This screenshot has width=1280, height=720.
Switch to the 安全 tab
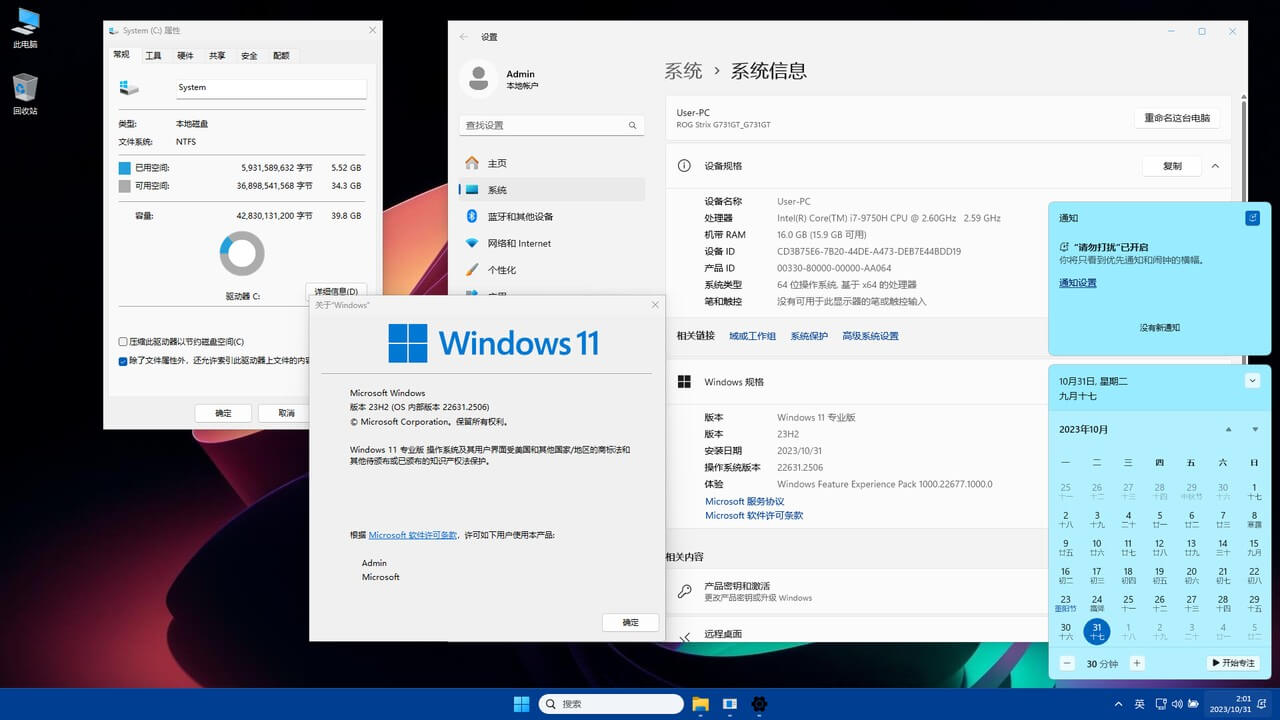click(x=249, y=56)
